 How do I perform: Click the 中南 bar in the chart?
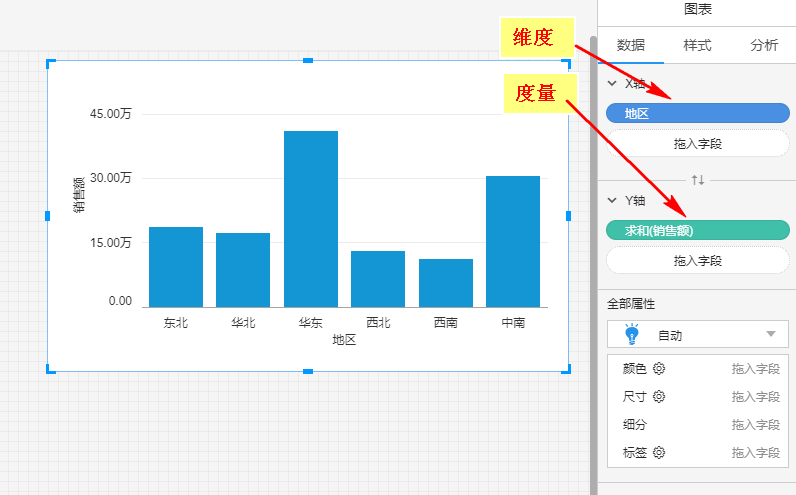click(x=512, y=241)
